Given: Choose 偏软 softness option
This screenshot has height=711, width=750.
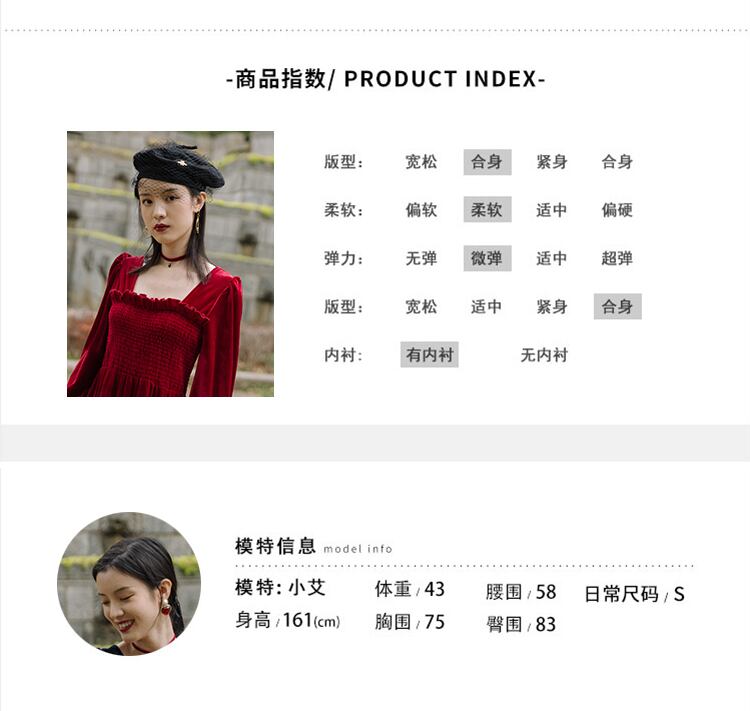Looking at the screenshot, I should point(421,210).
